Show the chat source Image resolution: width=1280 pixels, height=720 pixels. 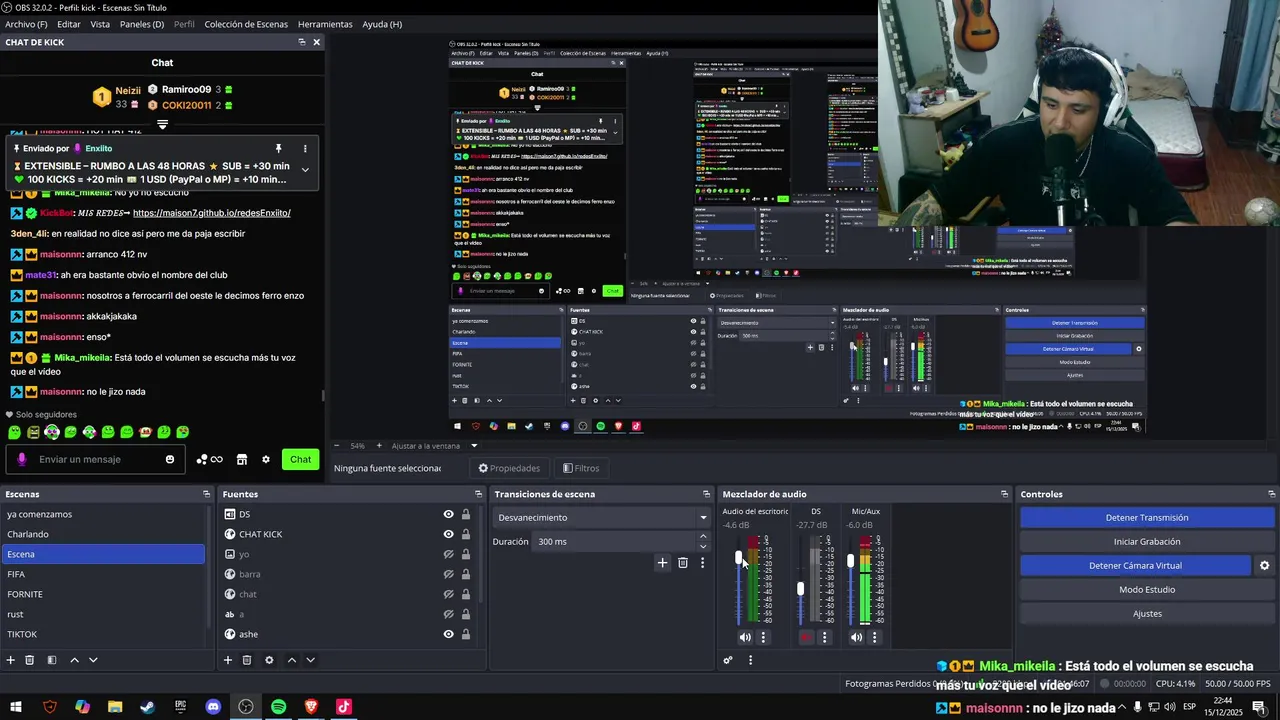[449, 594]
